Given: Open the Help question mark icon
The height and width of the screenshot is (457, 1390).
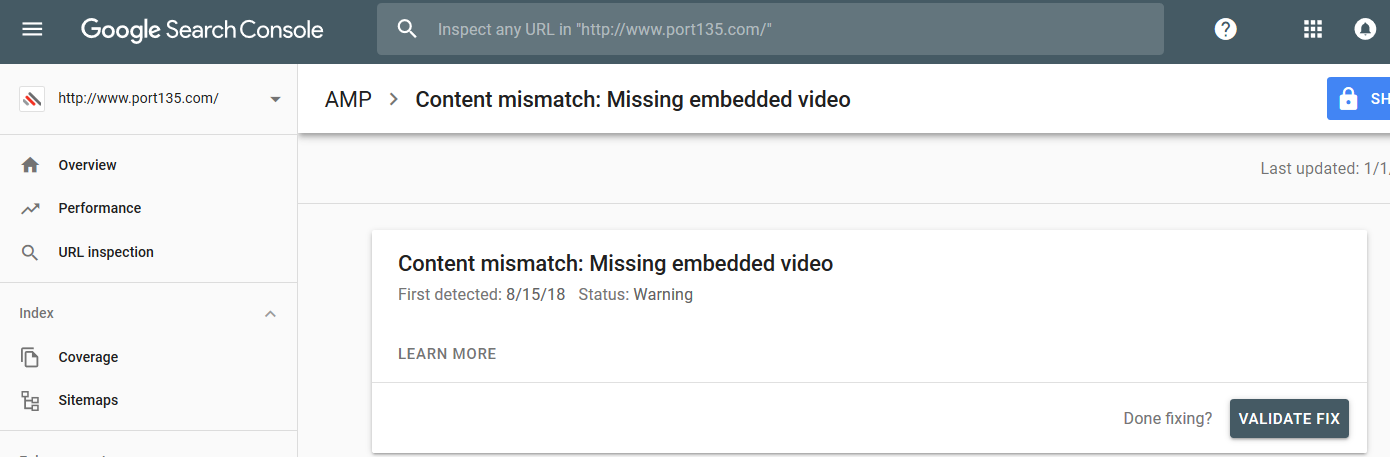Looking at the screenshot, I should point(1225,29).
